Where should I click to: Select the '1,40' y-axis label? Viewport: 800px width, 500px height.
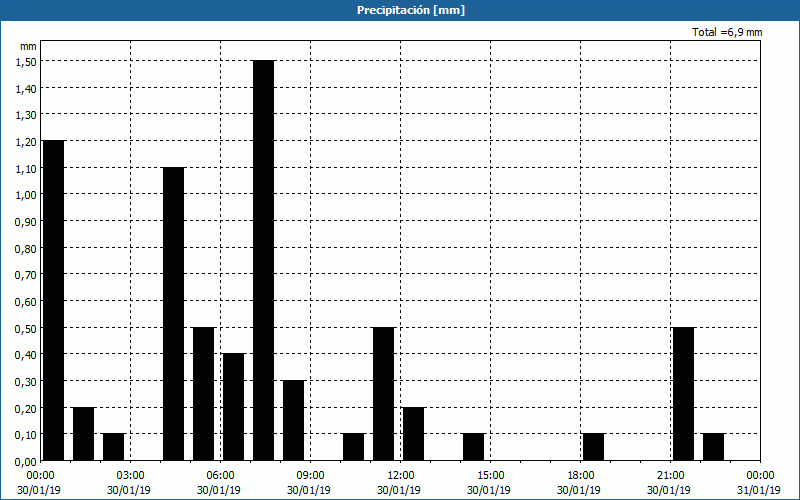click(26, 88)
